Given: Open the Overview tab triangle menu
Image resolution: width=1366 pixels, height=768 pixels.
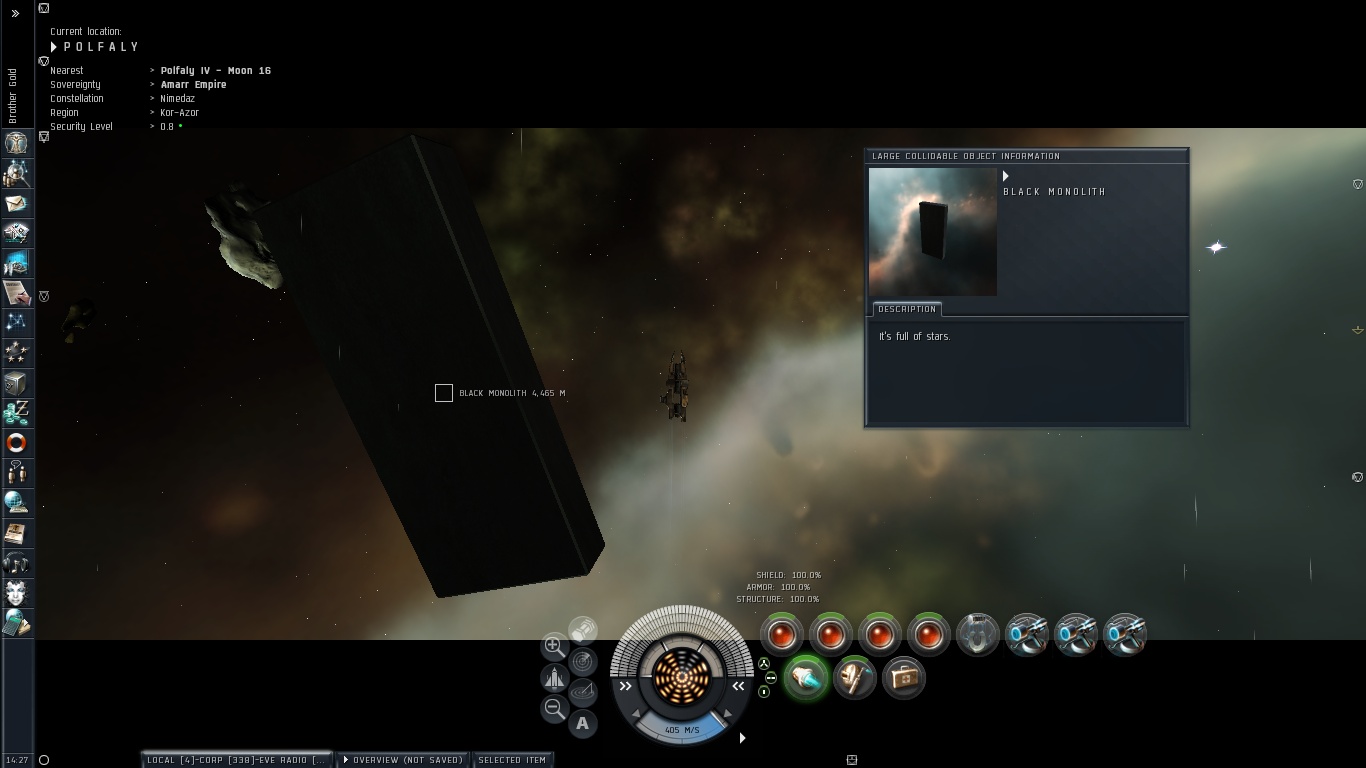Looking at the screenshot, I should pyautogui.click(x=346, y=760).
